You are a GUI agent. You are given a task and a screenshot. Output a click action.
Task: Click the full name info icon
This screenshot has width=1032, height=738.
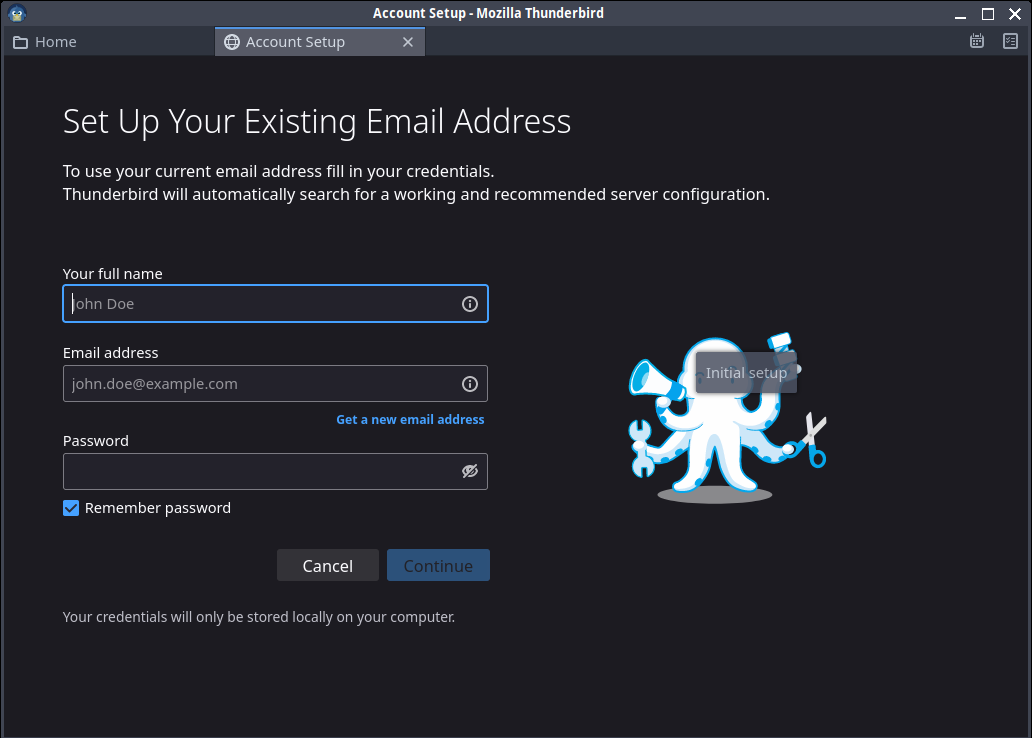pyautogui.click(x=469, y=303)
